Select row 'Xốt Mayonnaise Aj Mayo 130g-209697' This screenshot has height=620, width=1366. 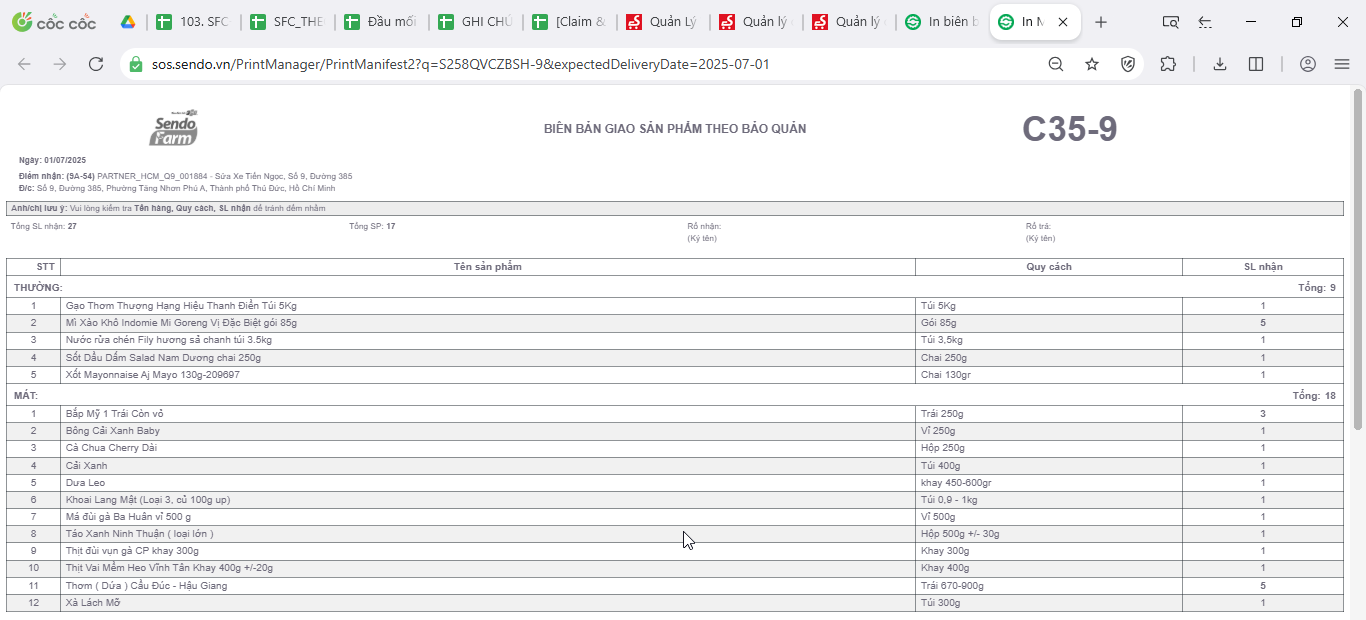(x=675, y=375)
